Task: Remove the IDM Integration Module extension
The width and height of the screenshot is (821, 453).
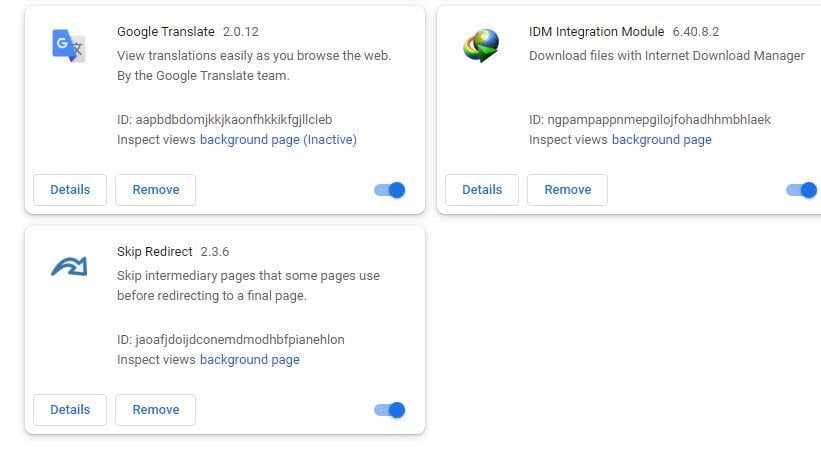Action: pyautogui.click(x=568, y=190)
